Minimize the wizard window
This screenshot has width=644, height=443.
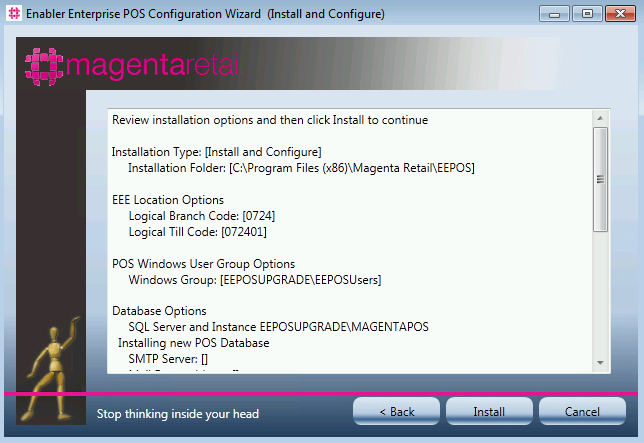554,14
